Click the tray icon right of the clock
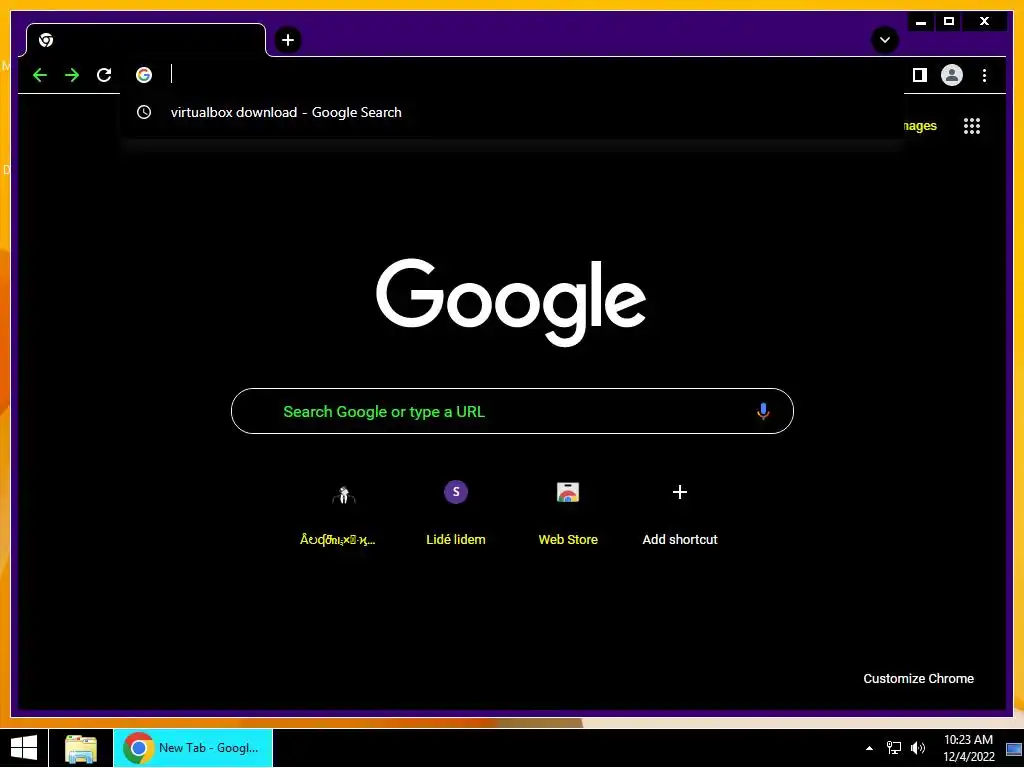Screen dimensions: 1024x768 [x=1014, y=749]
